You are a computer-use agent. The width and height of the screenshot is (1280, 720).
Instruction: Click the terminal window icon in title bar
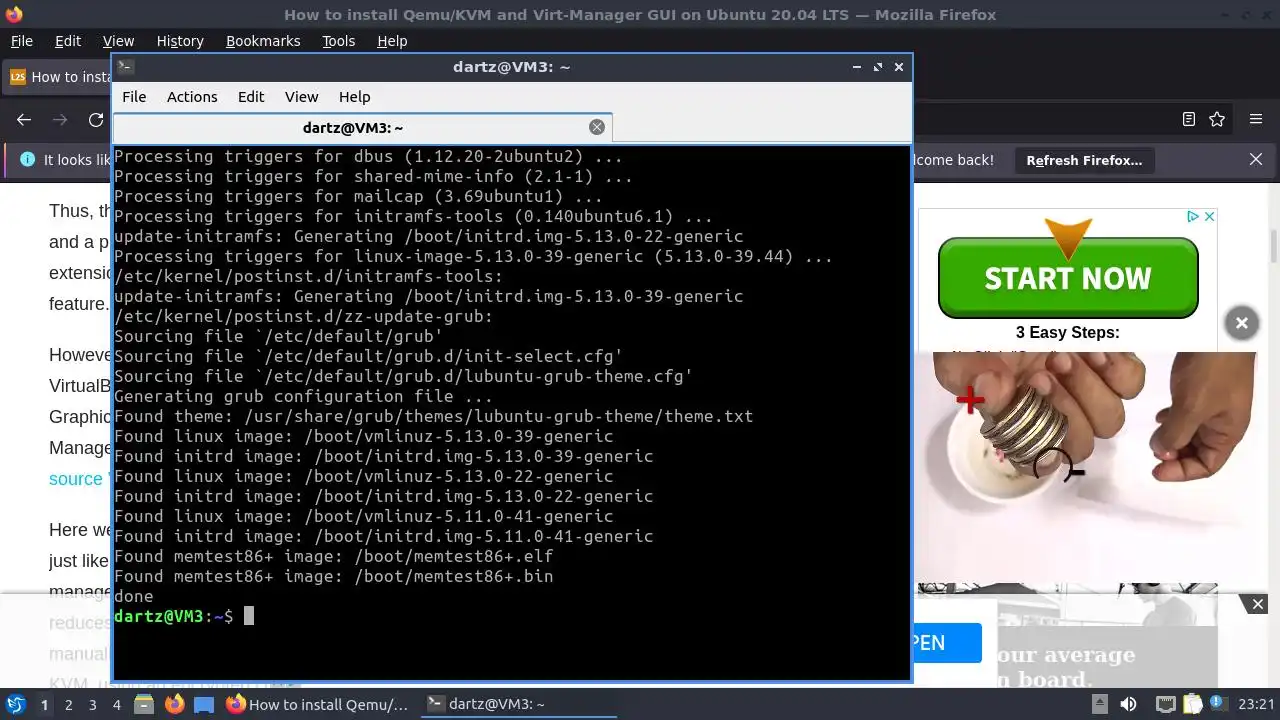click(125, 67)
